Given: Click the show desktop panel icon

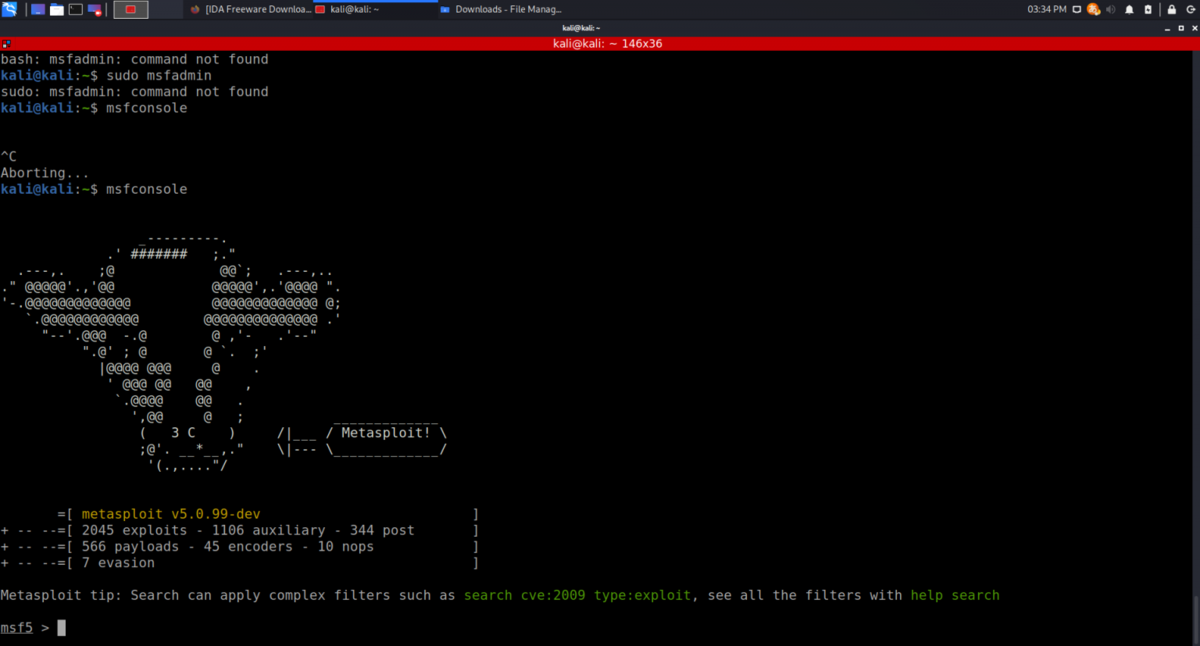Looking at the screenshot, I should 38,10.
